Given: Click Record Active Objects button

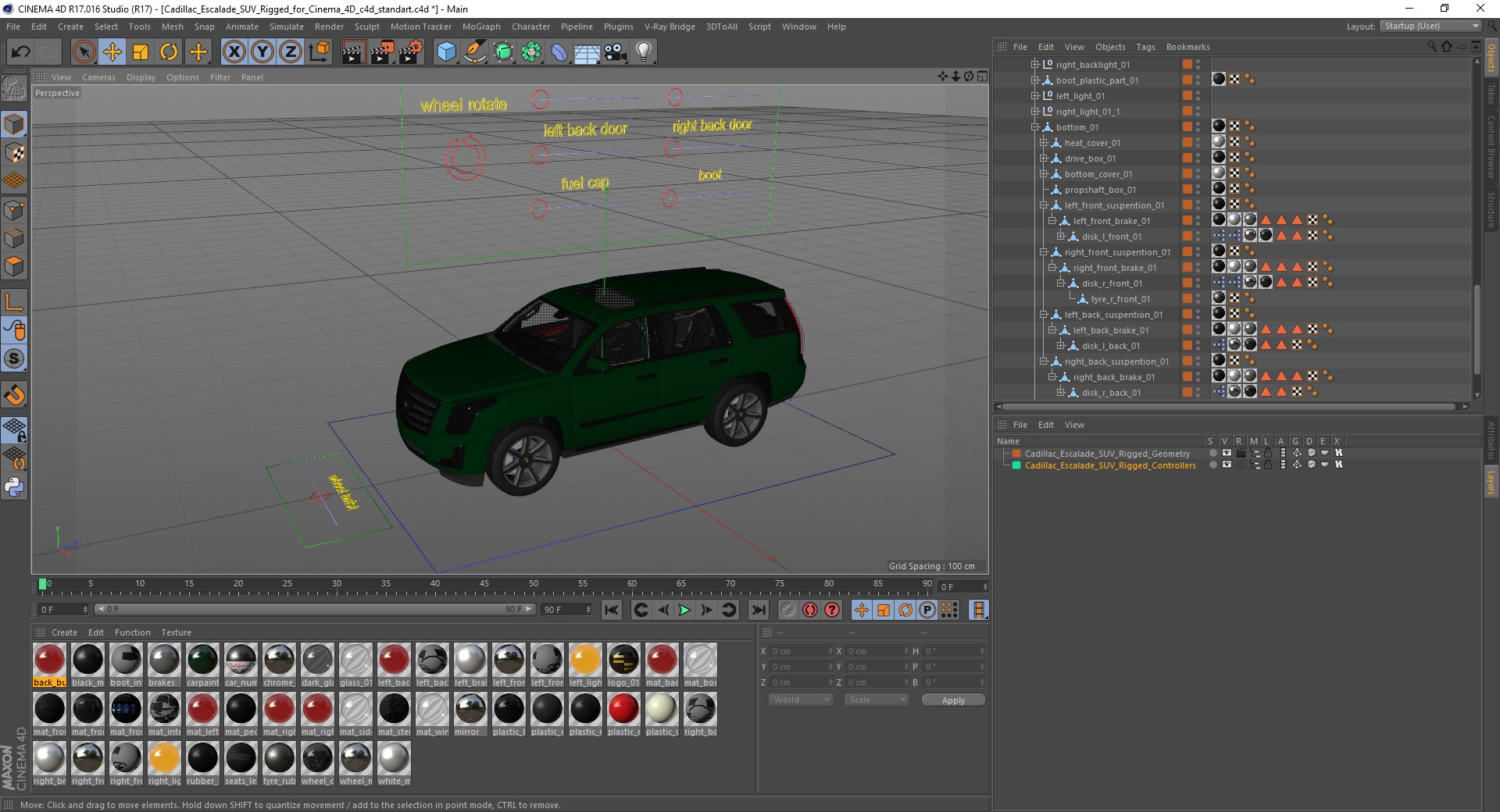Looking at the screenshot, I should 788,610.
